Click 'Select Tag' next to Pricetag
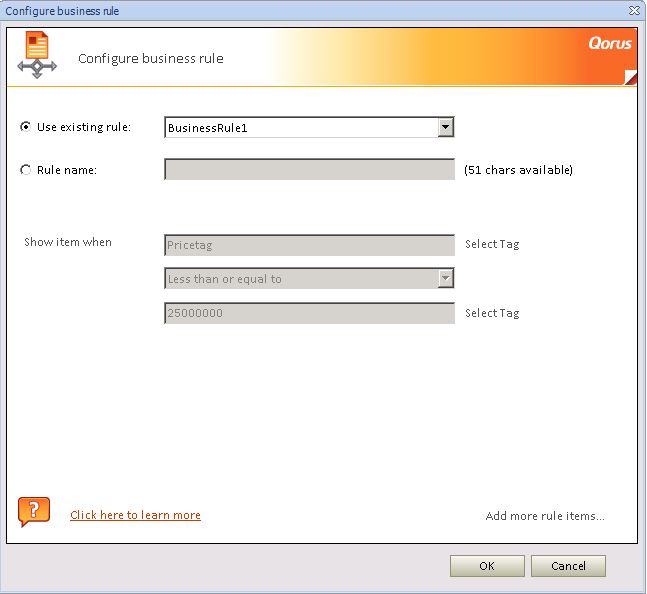The image size is (647, 594). (492, 244)
